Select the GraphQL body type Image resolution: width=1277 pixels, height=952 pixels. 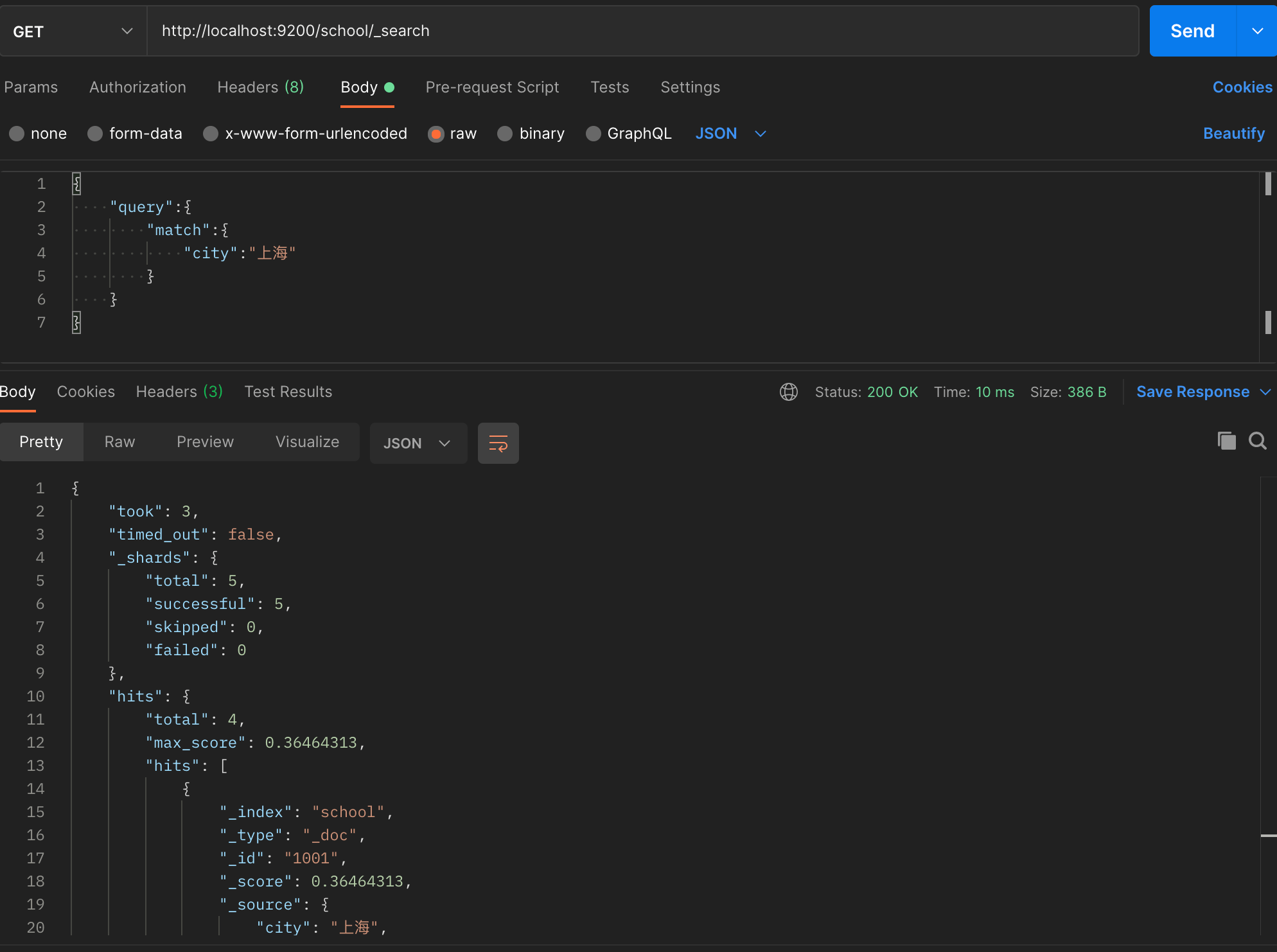click(x=629, y=134)
